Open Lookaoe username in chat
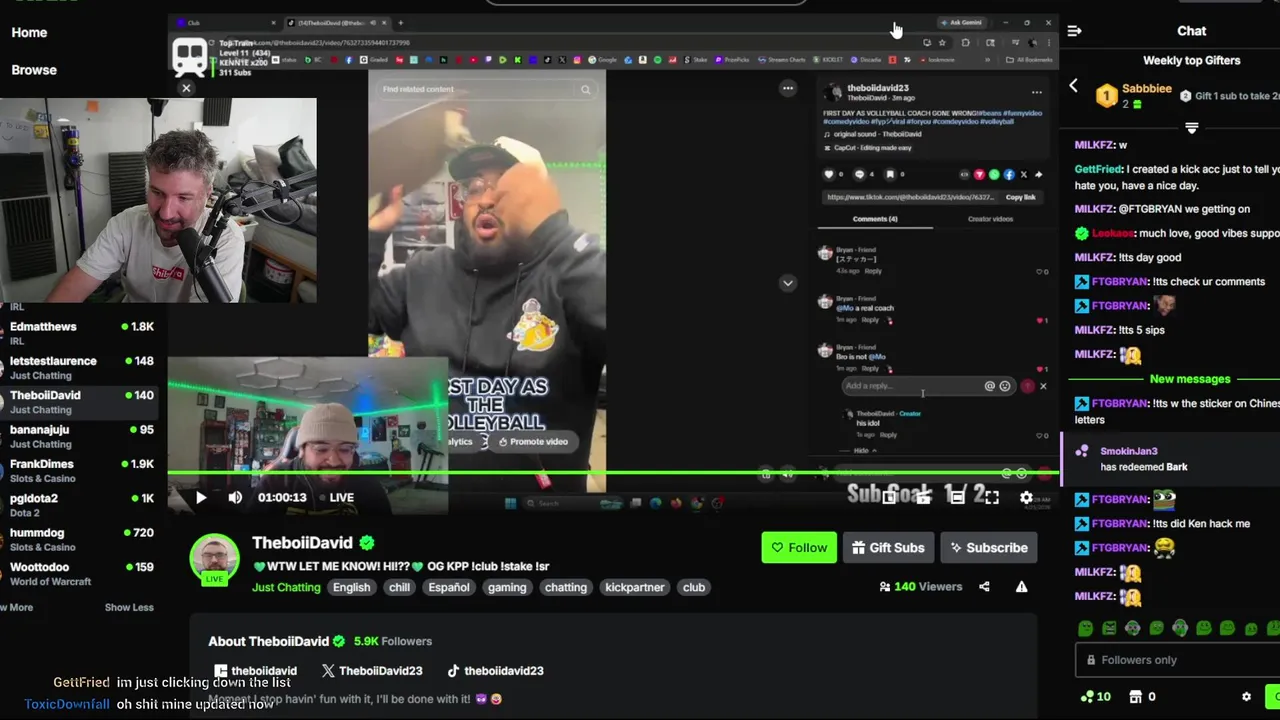 tap(1113, 233)
